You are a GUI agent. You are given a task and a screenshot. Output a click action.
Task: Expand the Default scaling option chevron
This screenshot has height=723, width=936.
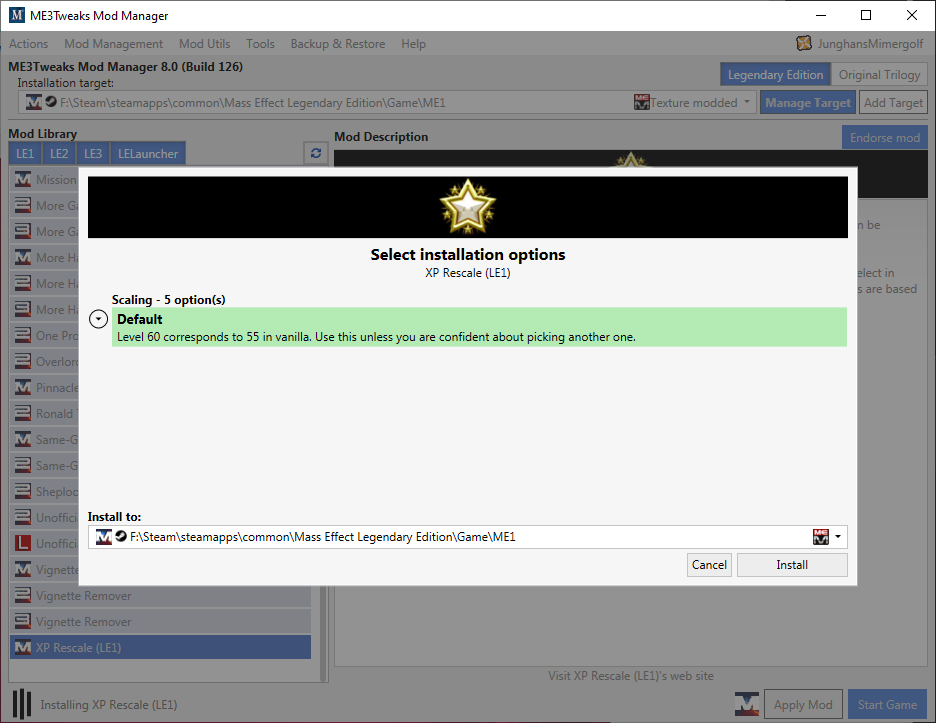pos(98,319)
